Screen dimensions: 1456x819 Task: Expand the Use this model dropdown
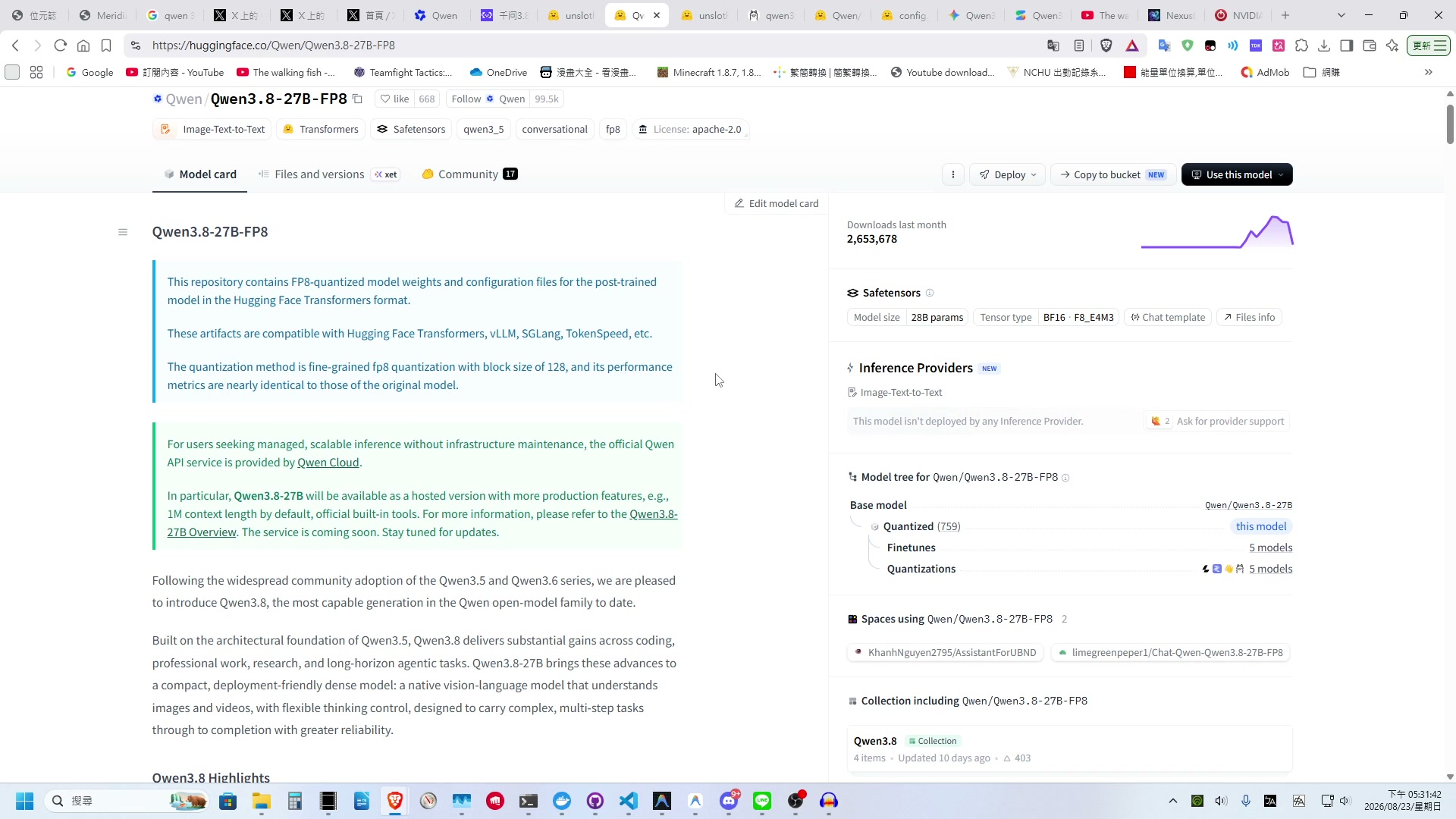[x=1237, y=175]
